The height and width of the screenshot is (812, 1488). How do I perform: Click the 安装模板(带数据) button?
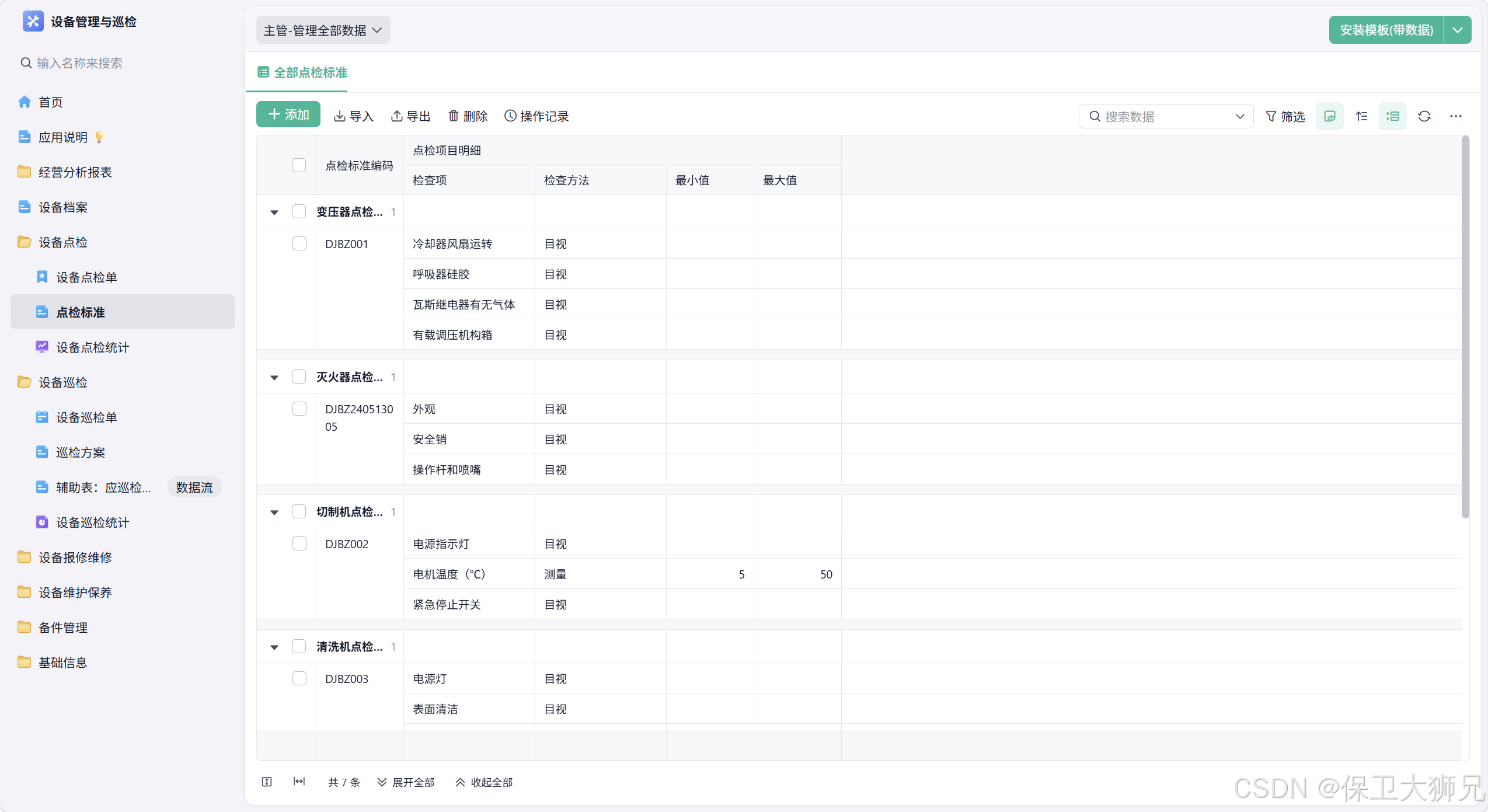[x=1386, y=30]
